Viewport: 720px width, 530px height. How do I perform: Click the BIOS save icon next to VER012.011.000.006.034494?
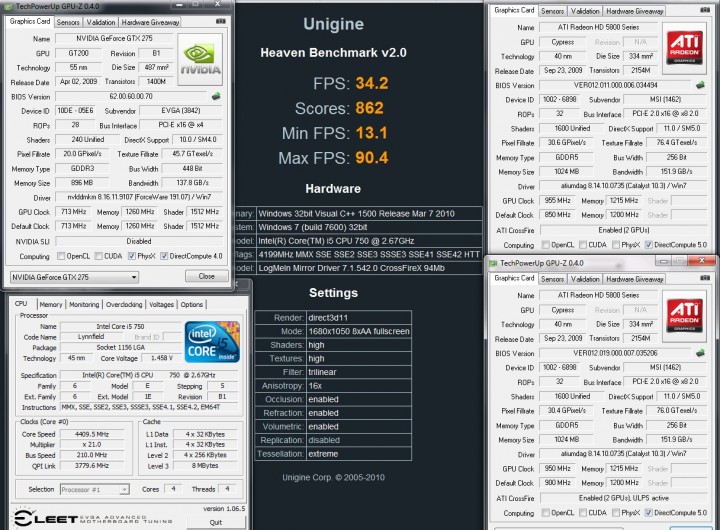pos(700,85)
